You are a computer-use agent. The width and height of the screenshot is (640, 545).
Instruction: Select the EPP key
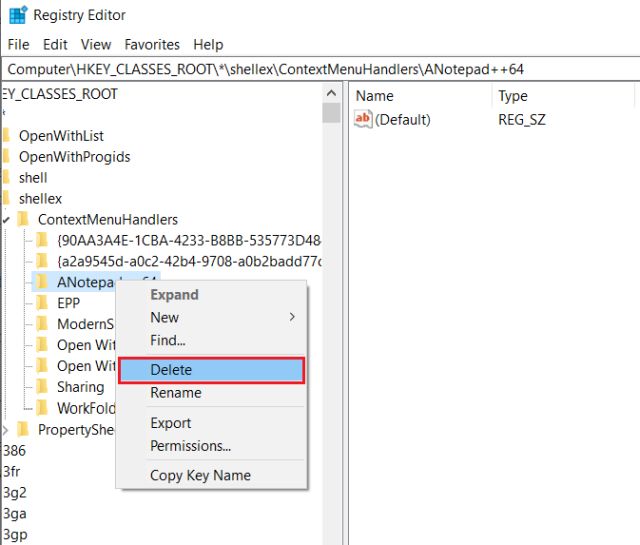(69, 303)
